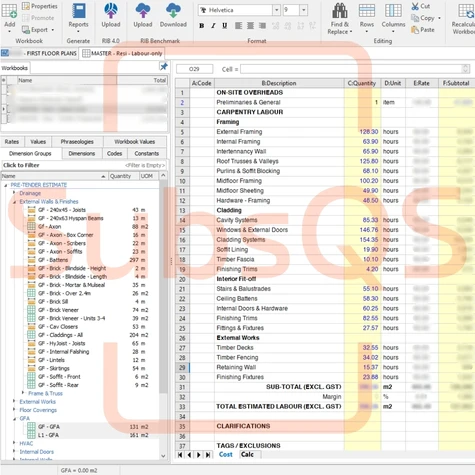Switch to the Calc sheet tab
The image size is (475, 475).
[x=247, y=454]
